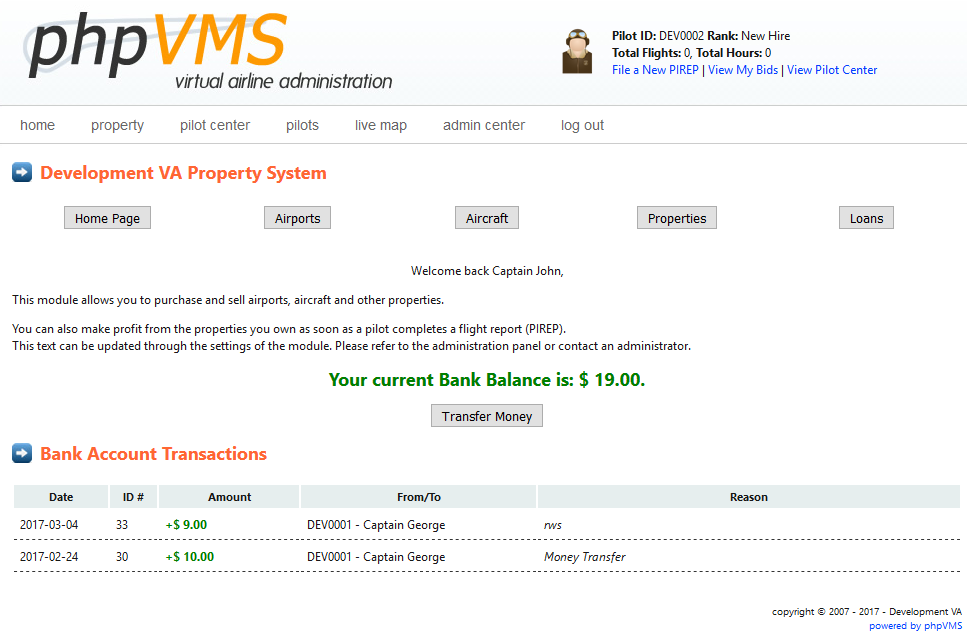Select log out in the navigation
Screen dimensions: 967x636
click(x=582, y=125)
